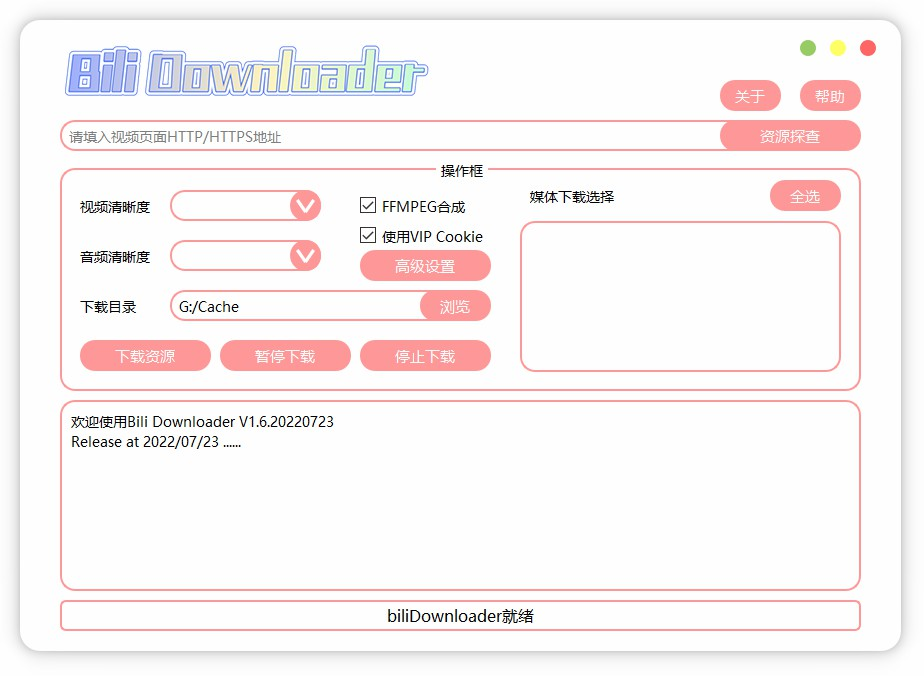Screen dimensions: 924x676
Task: Expand the 视频清晰度 dropdown arrow
Action: (x=305, y=206)
